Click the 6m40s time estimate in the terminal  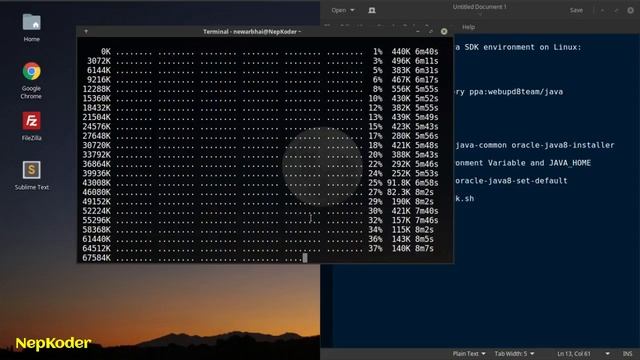427,51
